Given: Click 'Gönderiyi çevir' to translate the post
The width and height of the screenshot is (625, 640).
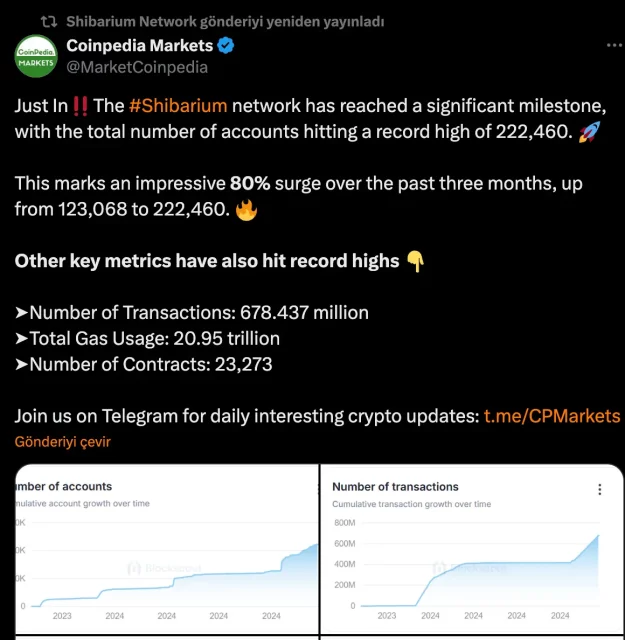Looking at the screenshot, I should [x=63, y=442].
